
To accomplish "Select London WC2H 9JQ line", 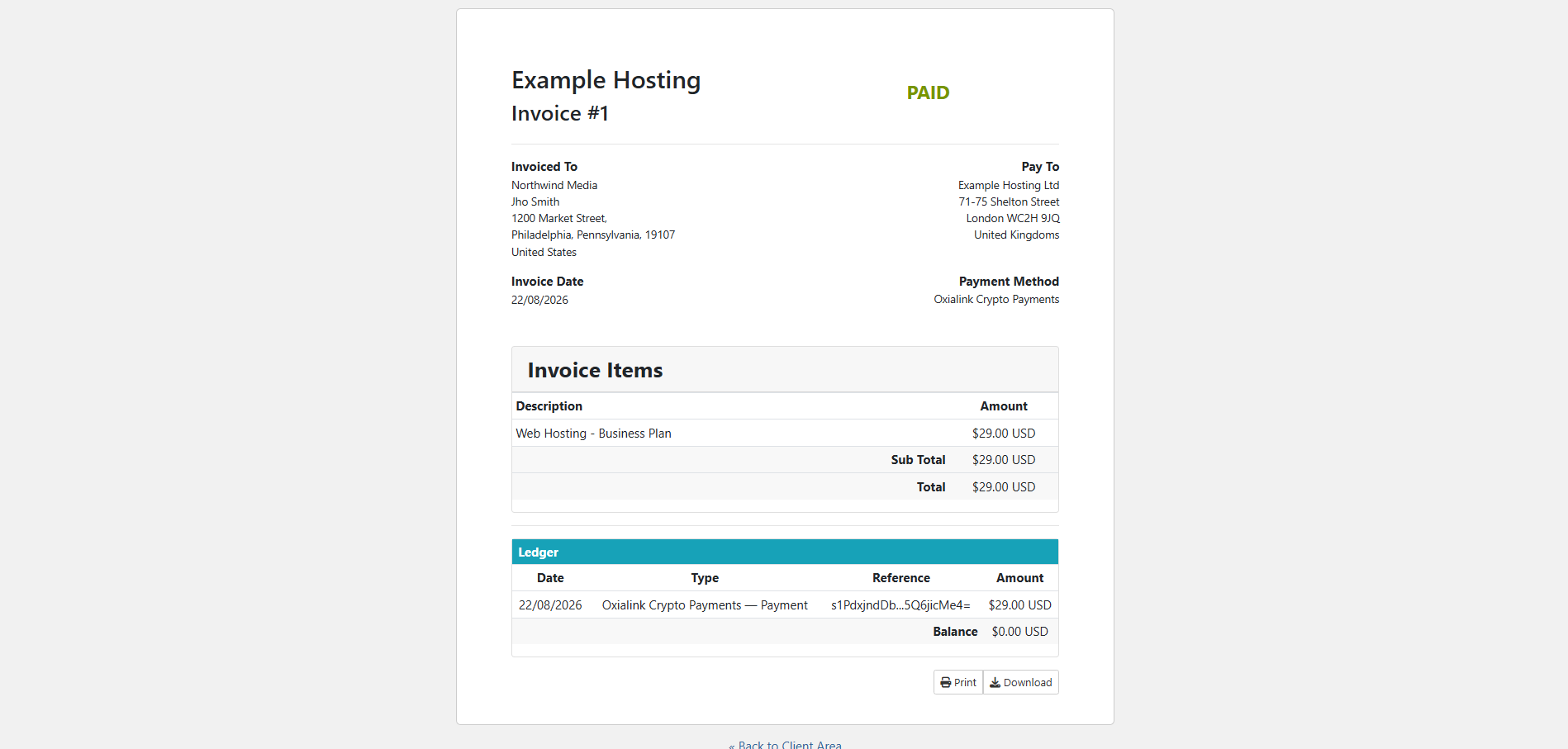I will tap(1013, 218).
